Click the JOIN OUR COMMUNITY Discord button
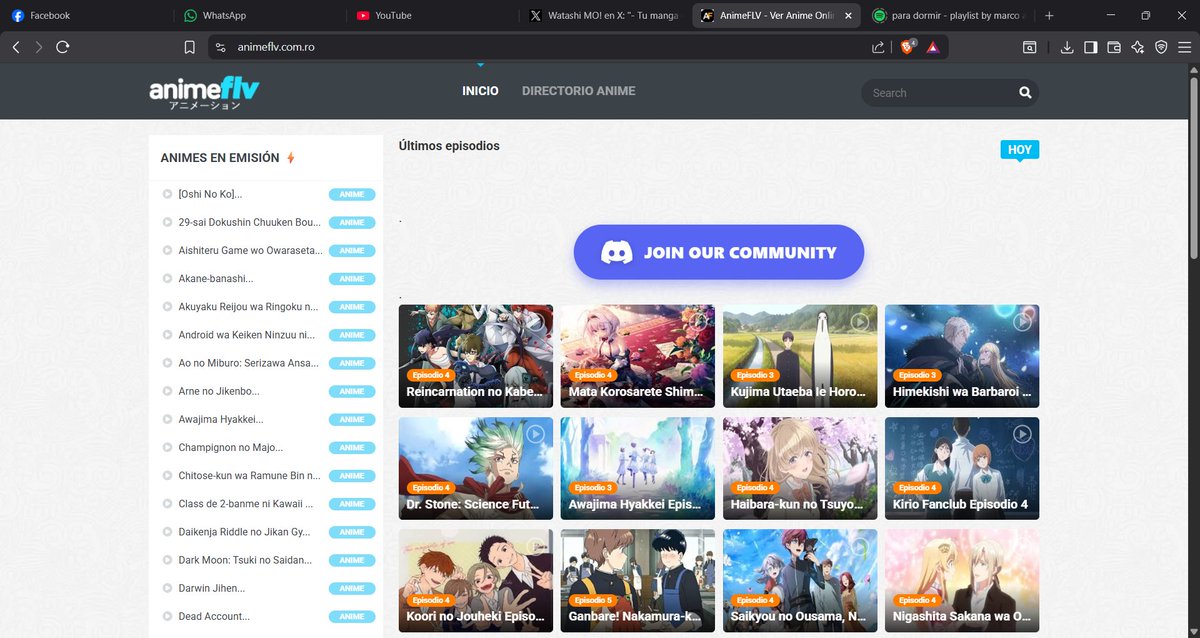The height and width of the screenshot is (638, 1200). (718, 252)
